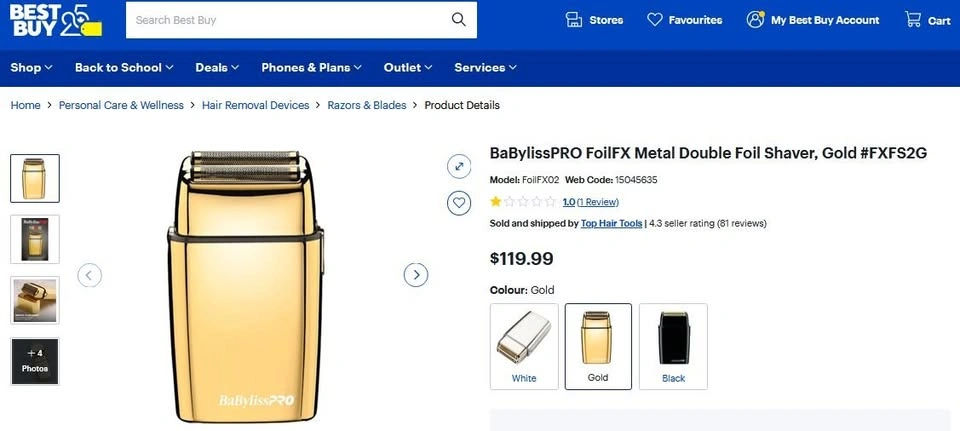Select the Black colour option
This screenshot has height=431, width=960.
(673, 347)
